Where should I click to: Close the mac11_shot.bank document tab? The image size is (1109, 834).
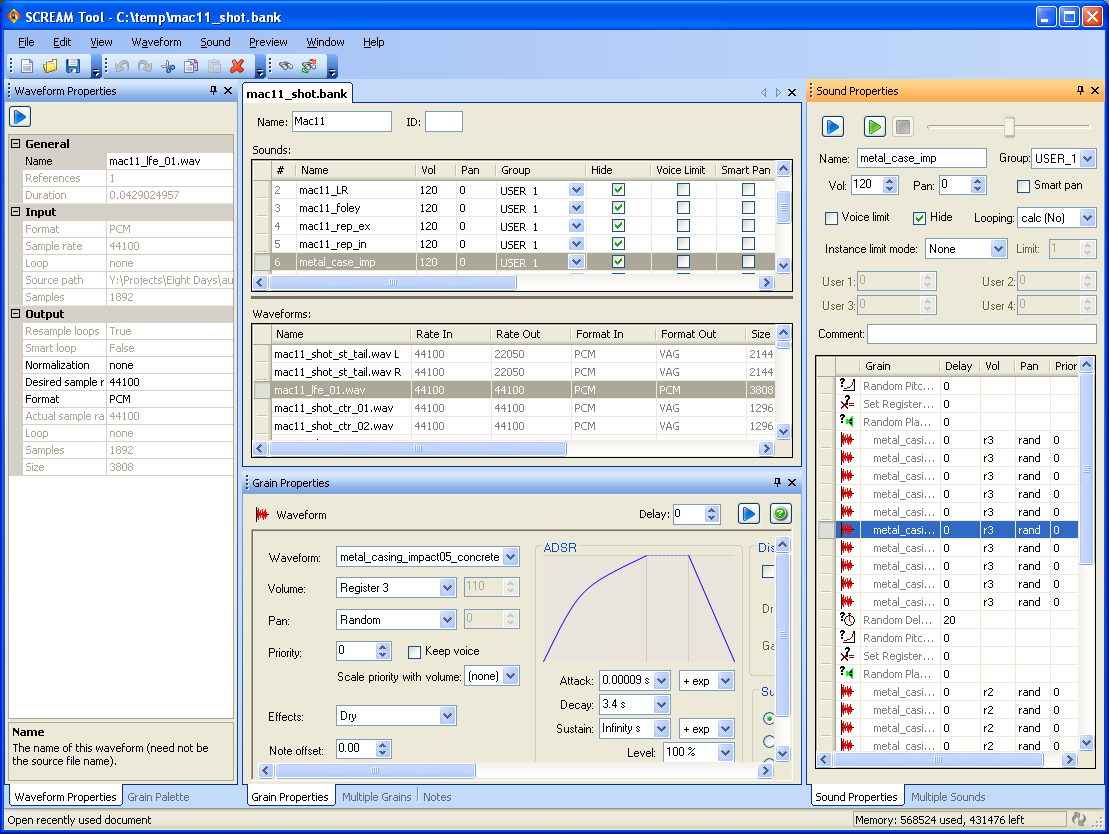click(x=792, y=93)
